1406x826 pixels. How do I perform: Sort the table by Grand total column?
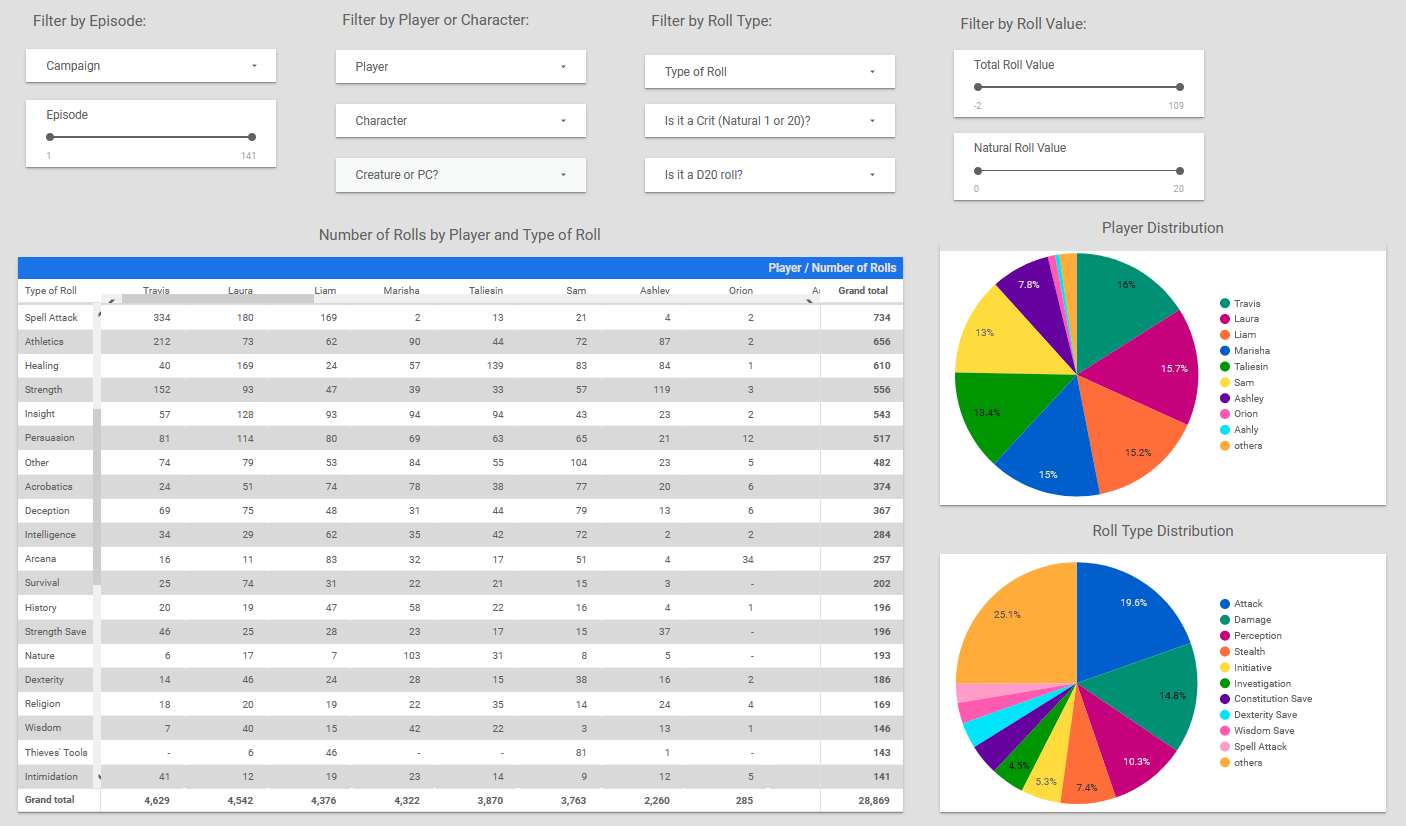pyautogui.click(x=862, y=290)
